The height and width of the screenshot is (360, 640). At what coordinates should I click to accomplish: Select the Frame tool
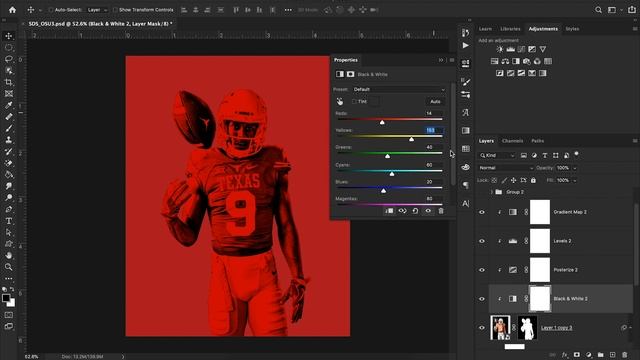pos(9,93)
